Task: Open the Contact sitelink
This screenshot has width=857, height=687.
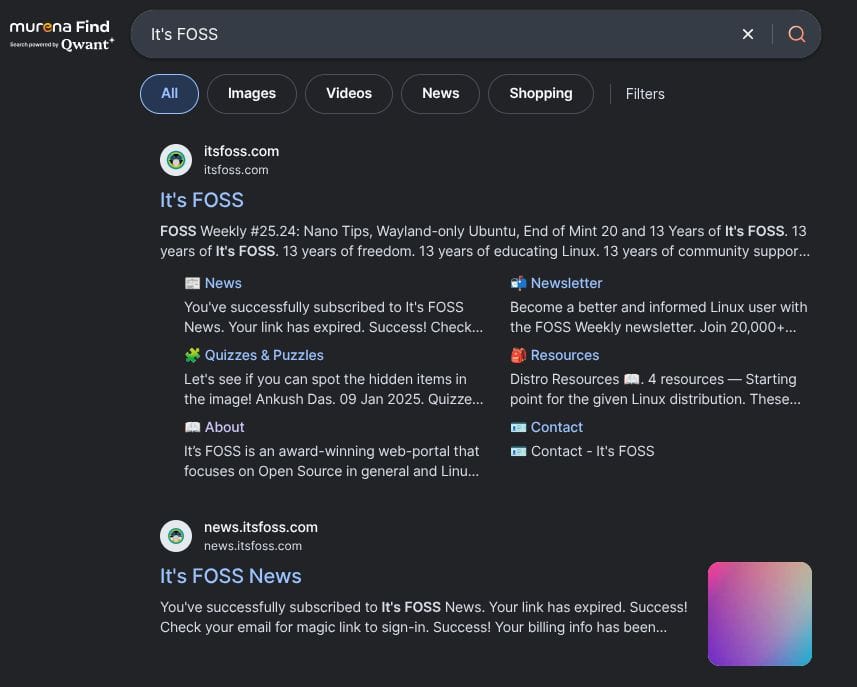Action: 556,427
